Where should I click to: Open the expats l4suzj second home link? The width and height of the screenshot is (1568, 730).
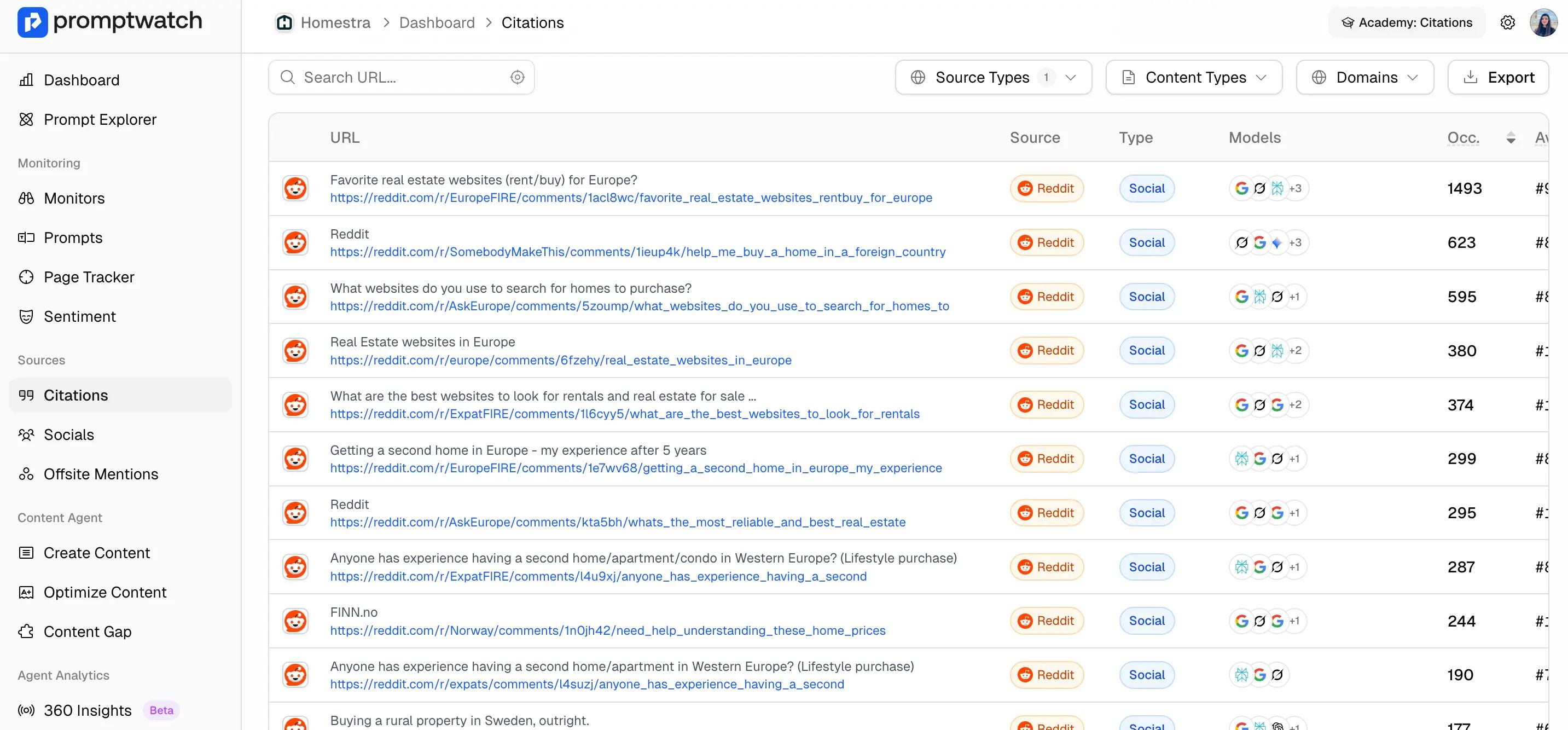pyautogui.click(x=587, y=685)
